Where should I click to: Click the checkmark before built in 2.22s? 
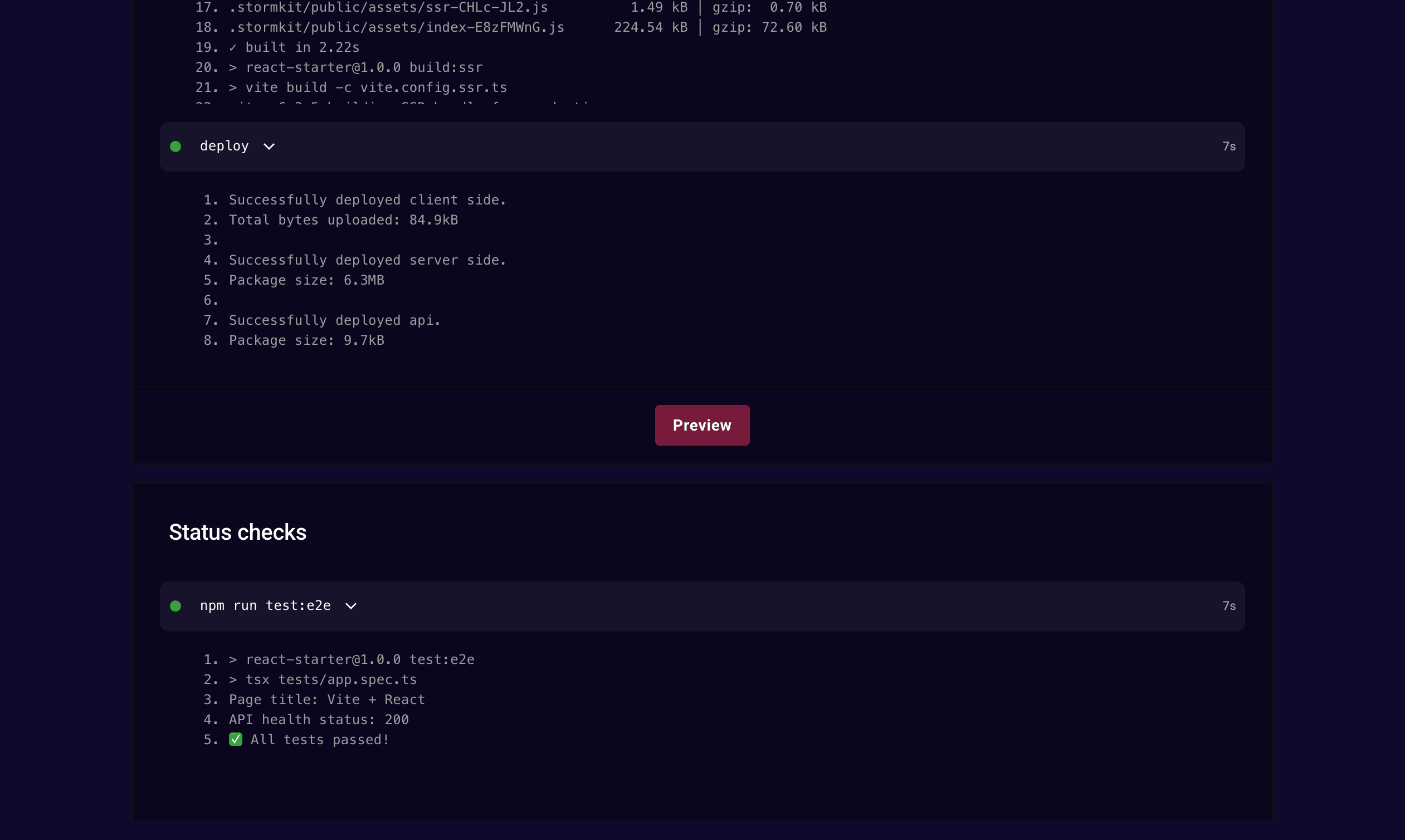[x=235, y=47]
